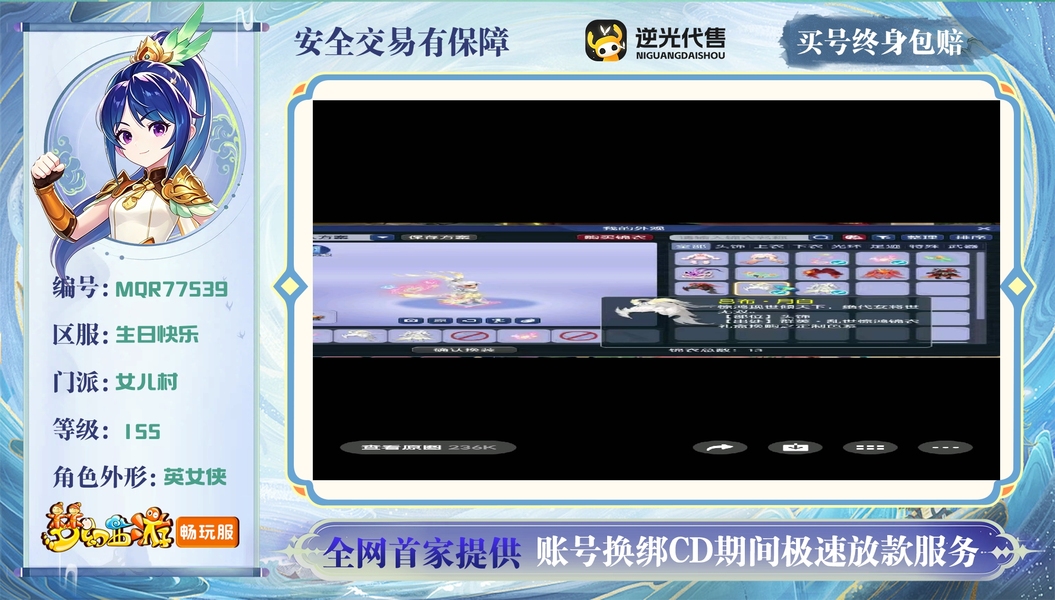This screenshot has height=600, width=1055.
Task: Click the red 购买锦衣 button
Action: [x=615, y=237]
